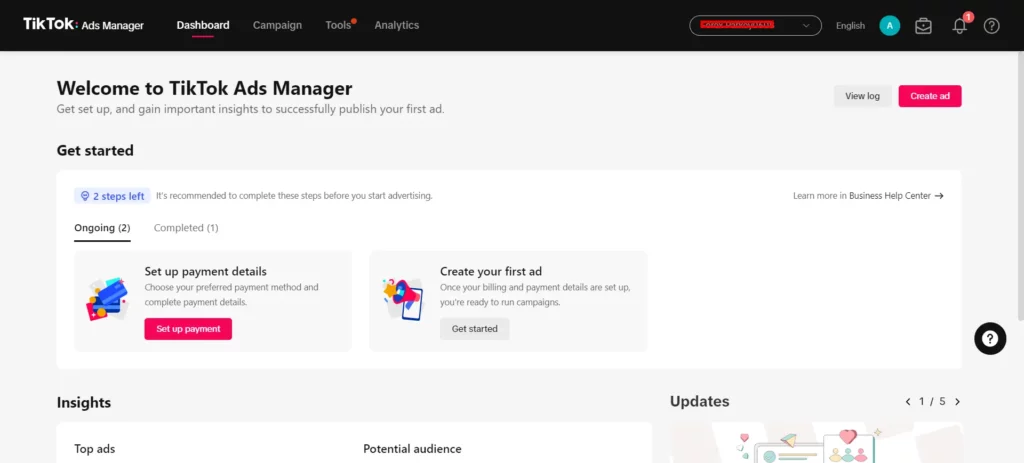Go to previous update with left chevron
The height and width of the screenshot is (463, 1024).
(908, 402)
